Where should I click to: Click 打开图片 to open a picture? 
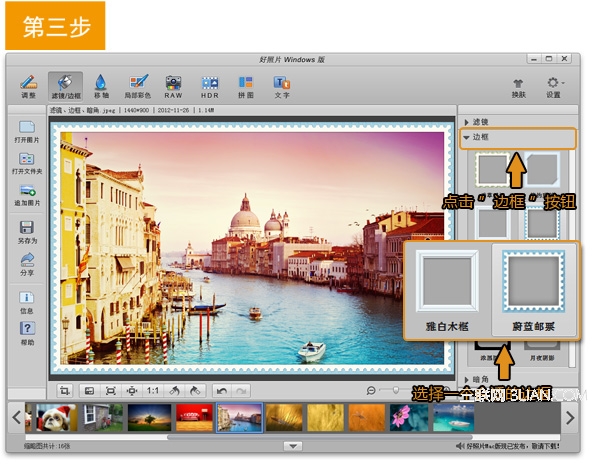27,132
